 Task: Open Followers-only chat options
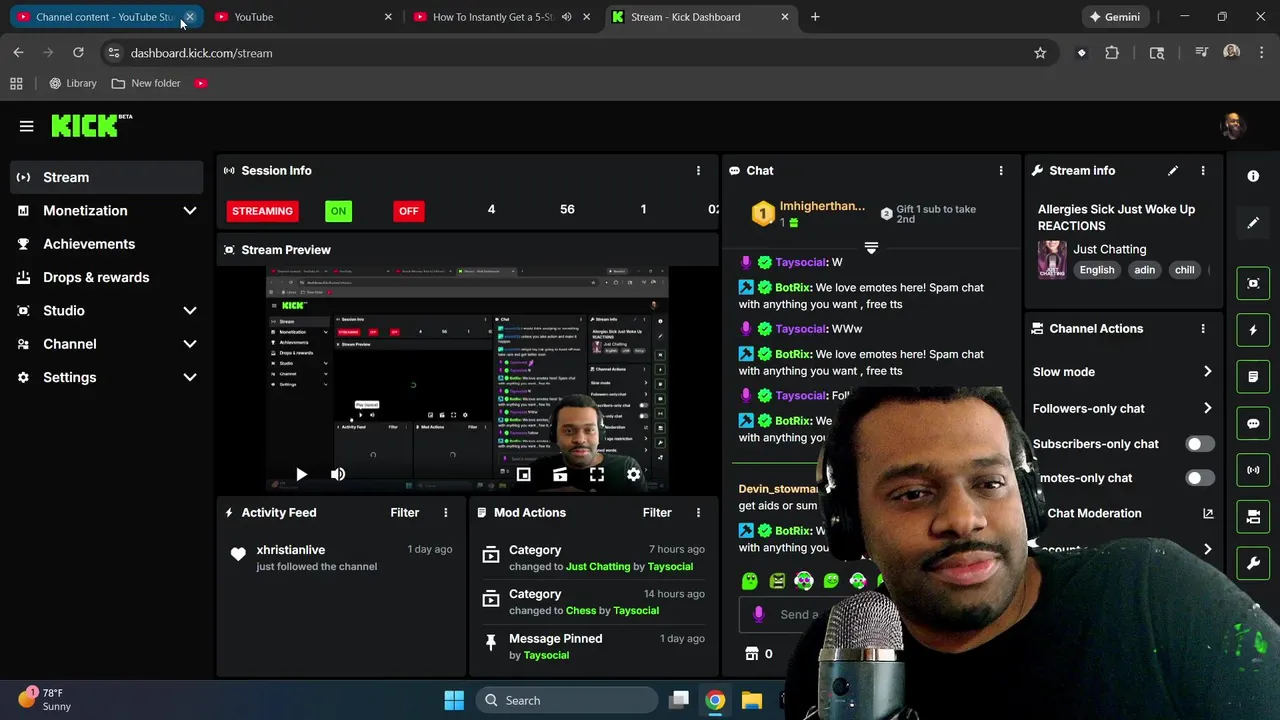pos(1122,409)
